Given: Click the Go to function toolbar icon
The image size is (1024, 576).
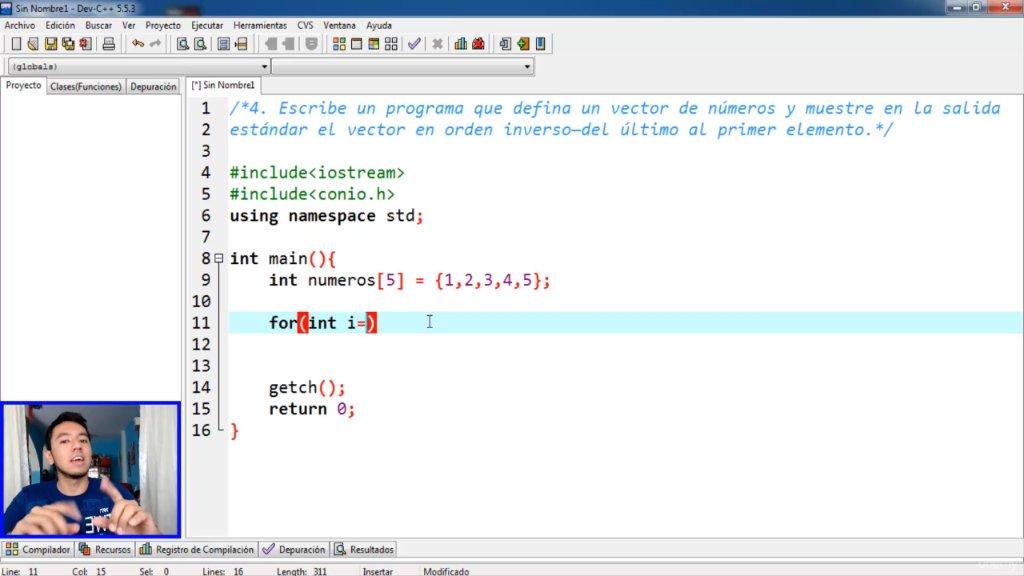Looking at the screenshot, I should tap(223, 44).
